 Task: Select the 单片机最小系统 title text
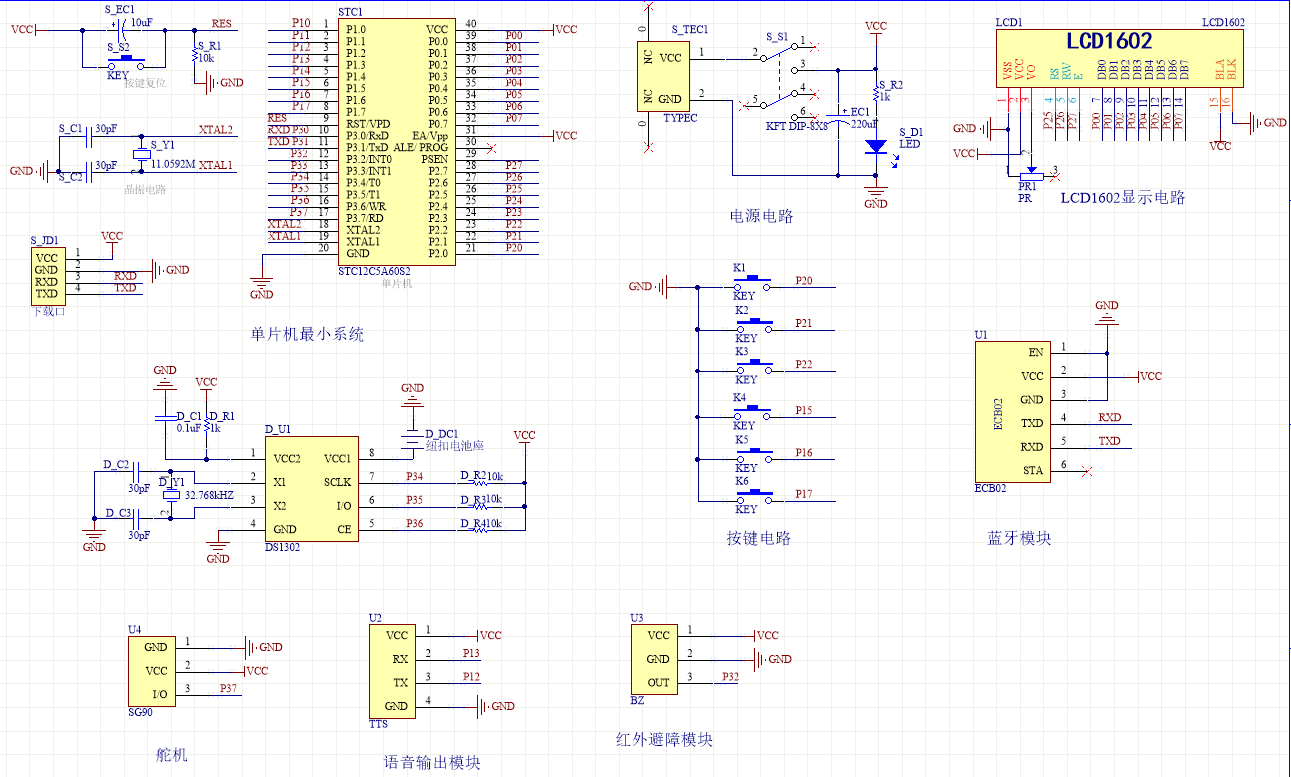pos(307,334)
